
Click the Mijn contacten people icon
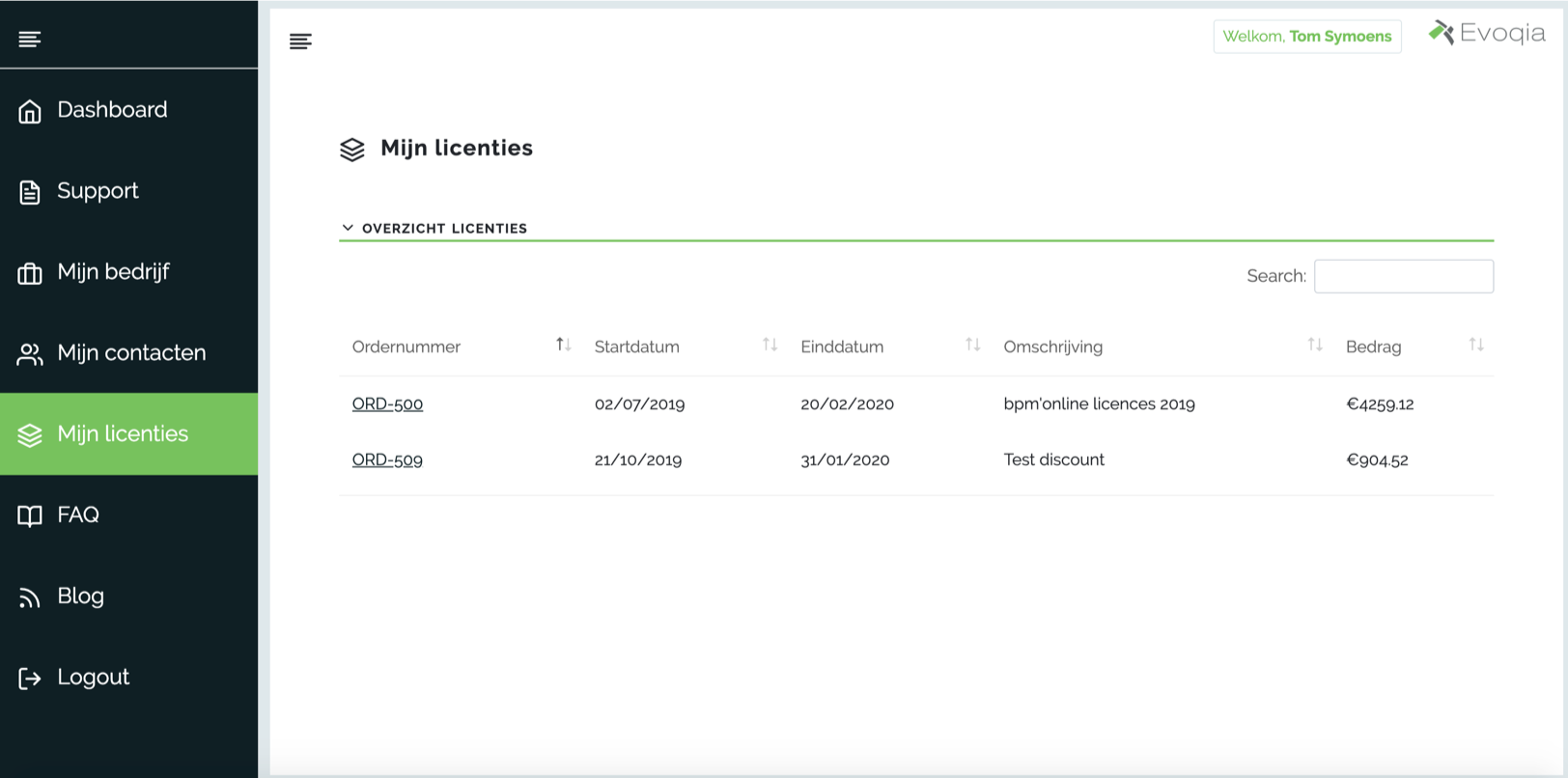(30, 354)
